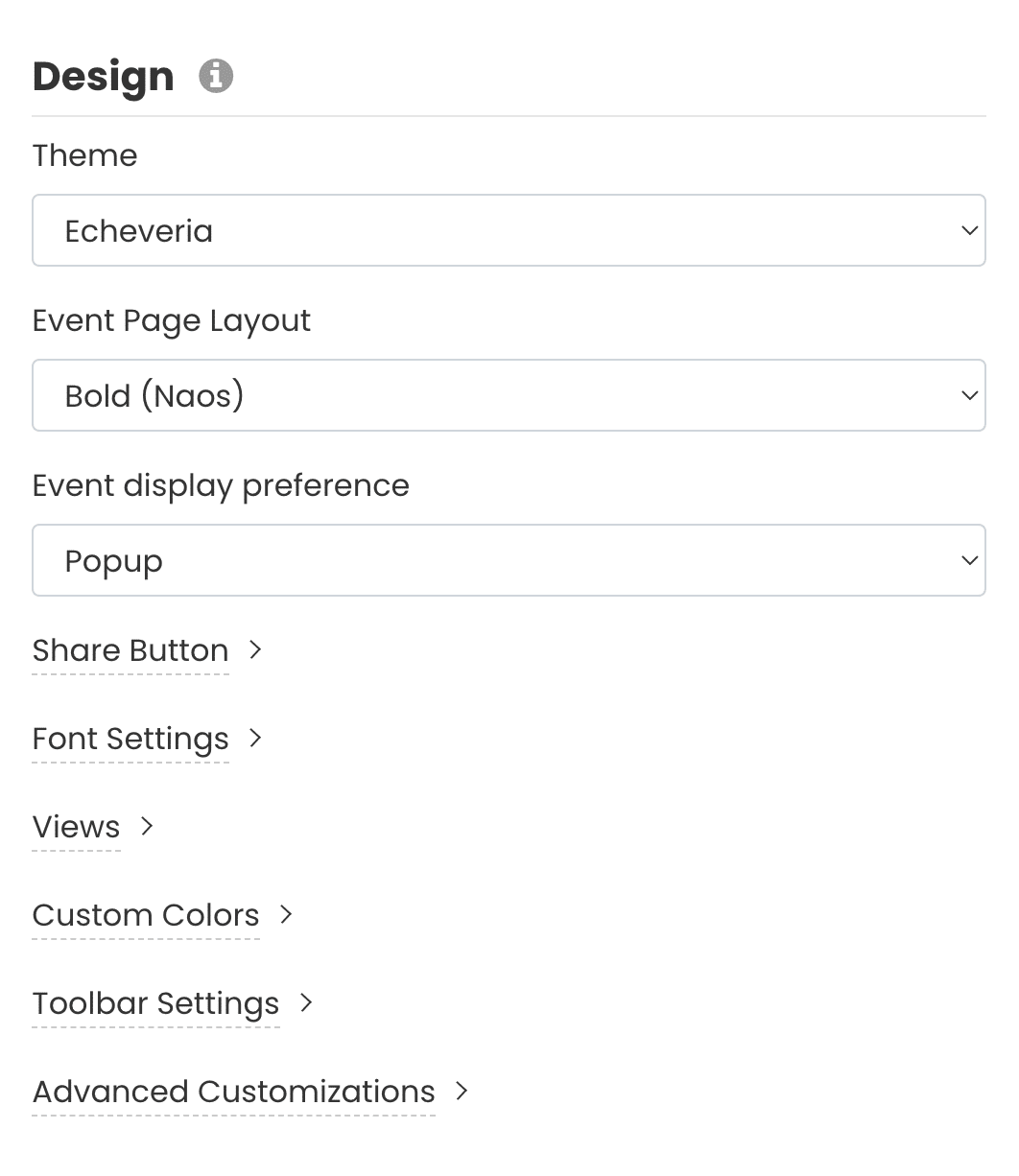
Task: Click the arrow next to Views
Action: tap(148, 826)
